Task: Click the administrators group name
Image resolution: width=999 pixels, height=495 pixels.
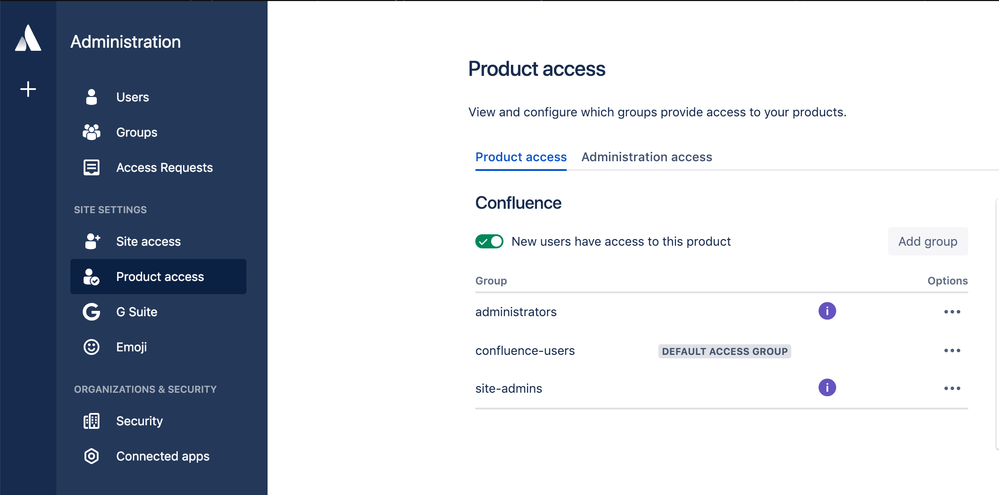Action: 516,312
